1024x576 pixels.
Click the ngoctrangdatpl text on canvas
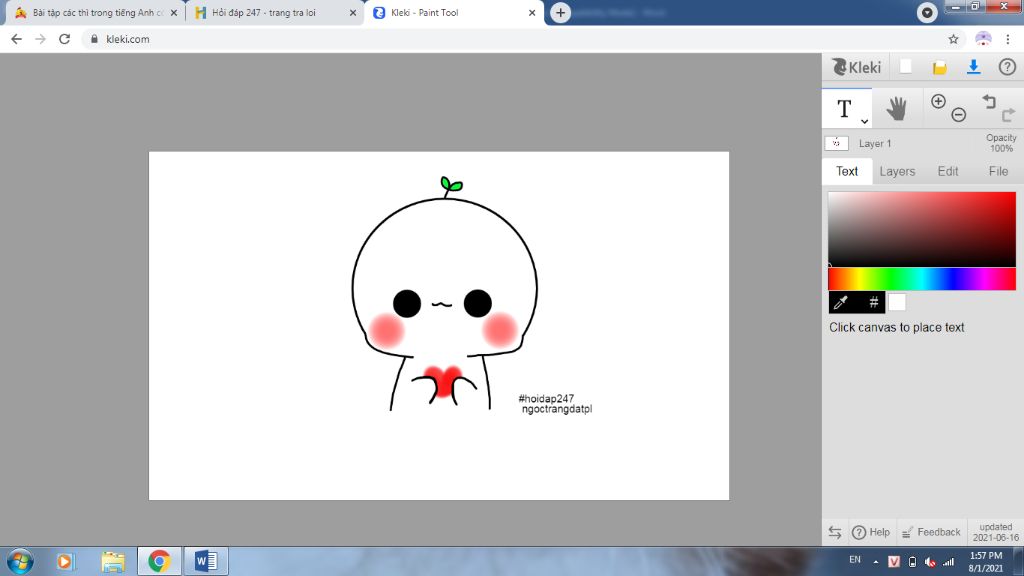pos(557,409)
